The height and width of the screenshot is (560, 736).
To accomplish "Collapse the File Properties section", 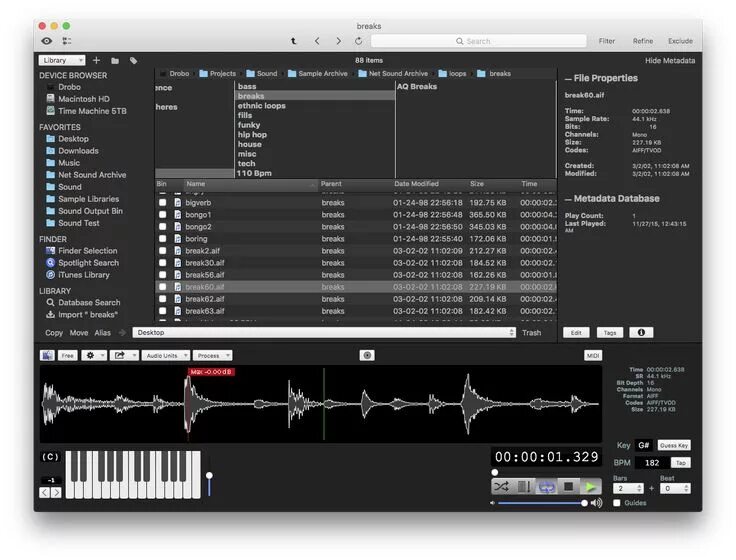I will [x=568, y=79].
